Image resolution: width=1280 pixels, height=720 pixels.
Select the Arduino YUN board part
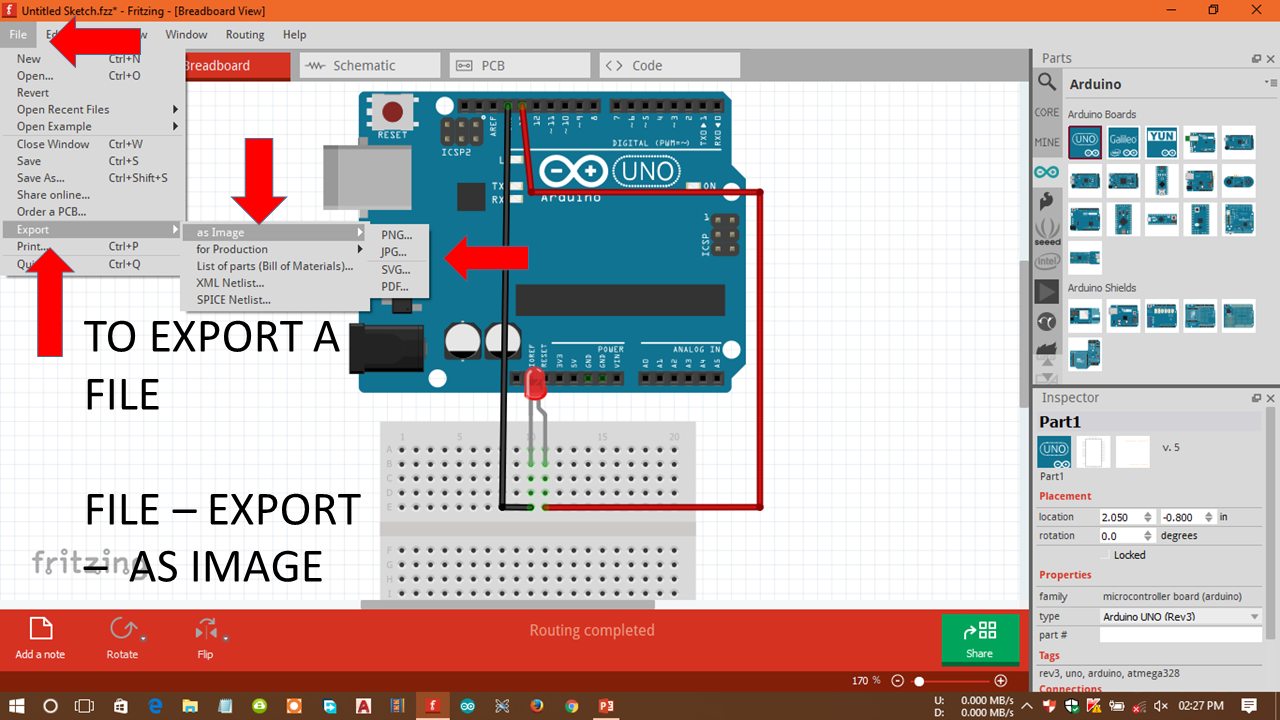tap(1161, 142)
